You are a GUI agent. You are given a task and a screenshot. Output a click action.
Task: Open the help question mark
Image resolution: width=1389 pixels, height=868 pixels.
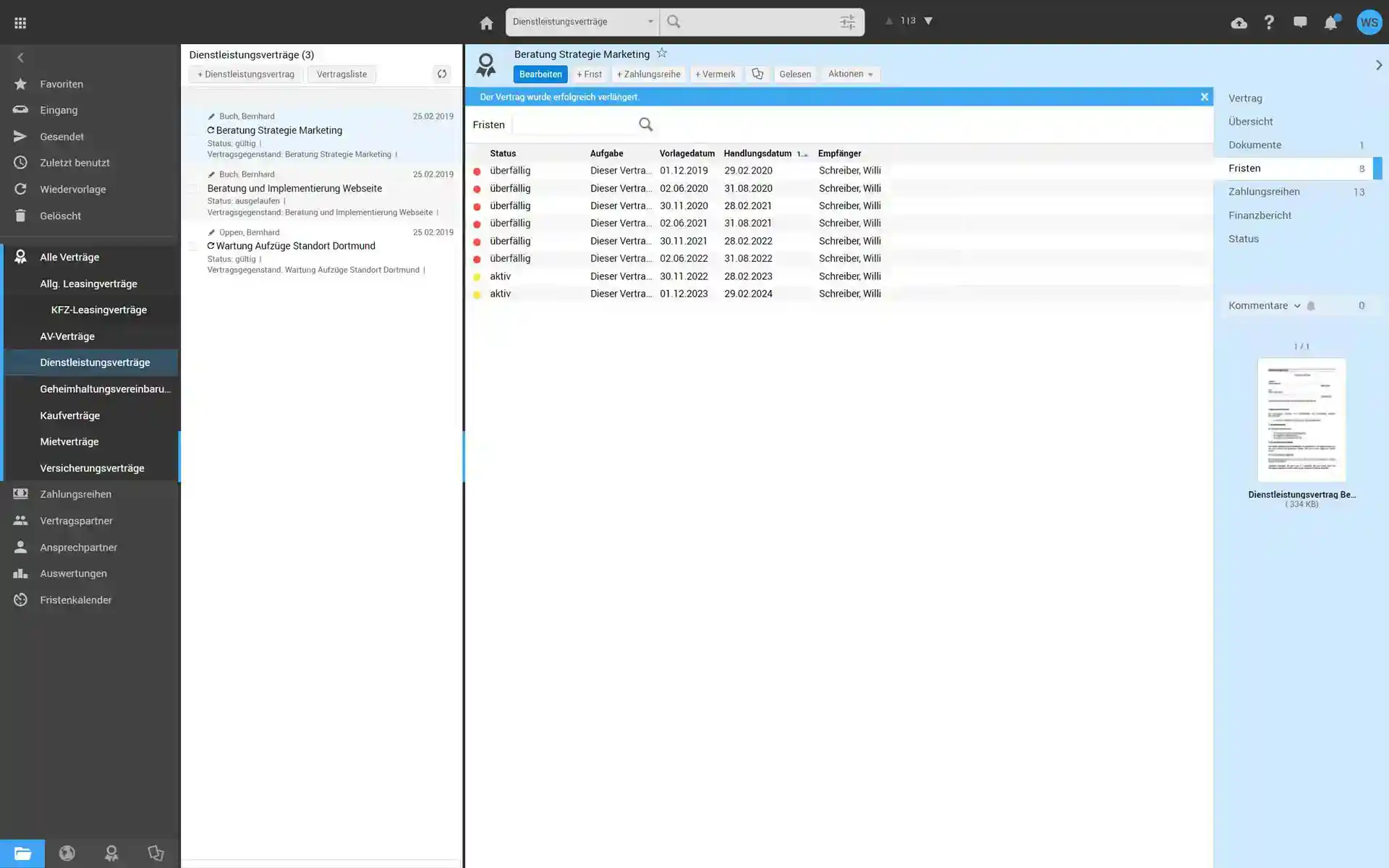click(x=1269, y=23)
